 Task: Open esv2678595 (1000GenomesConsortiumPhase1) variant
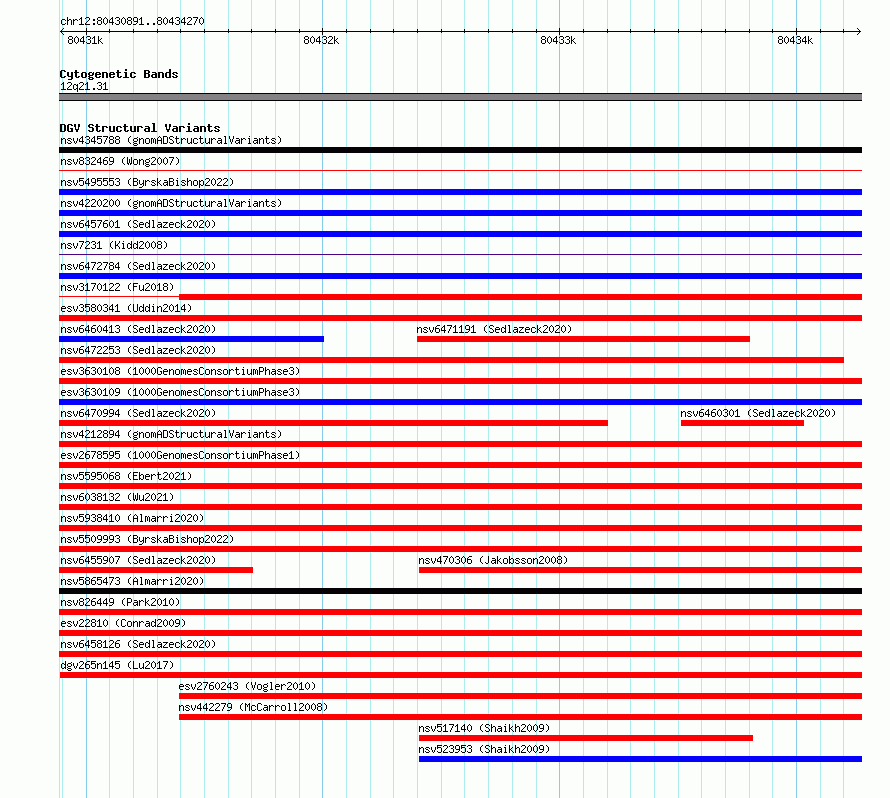[x=180, y=455]
